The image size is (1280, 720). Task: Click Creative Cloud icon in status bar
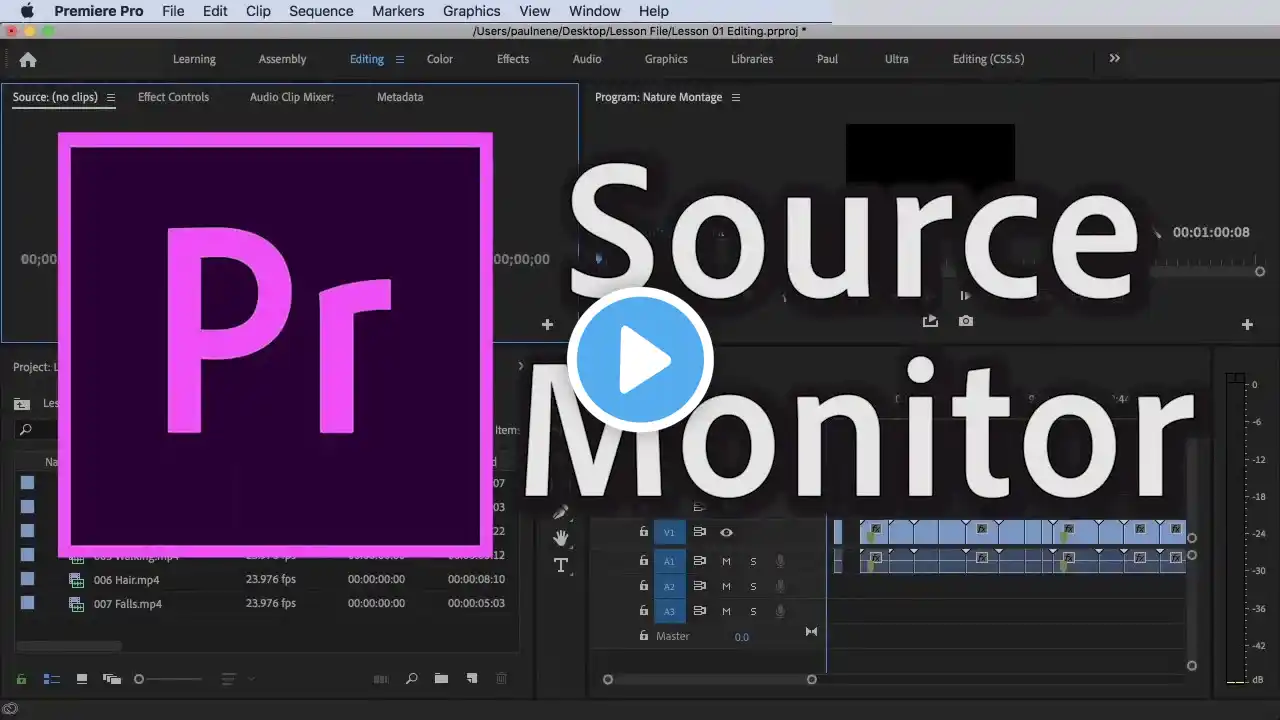(x=11, y=709)
